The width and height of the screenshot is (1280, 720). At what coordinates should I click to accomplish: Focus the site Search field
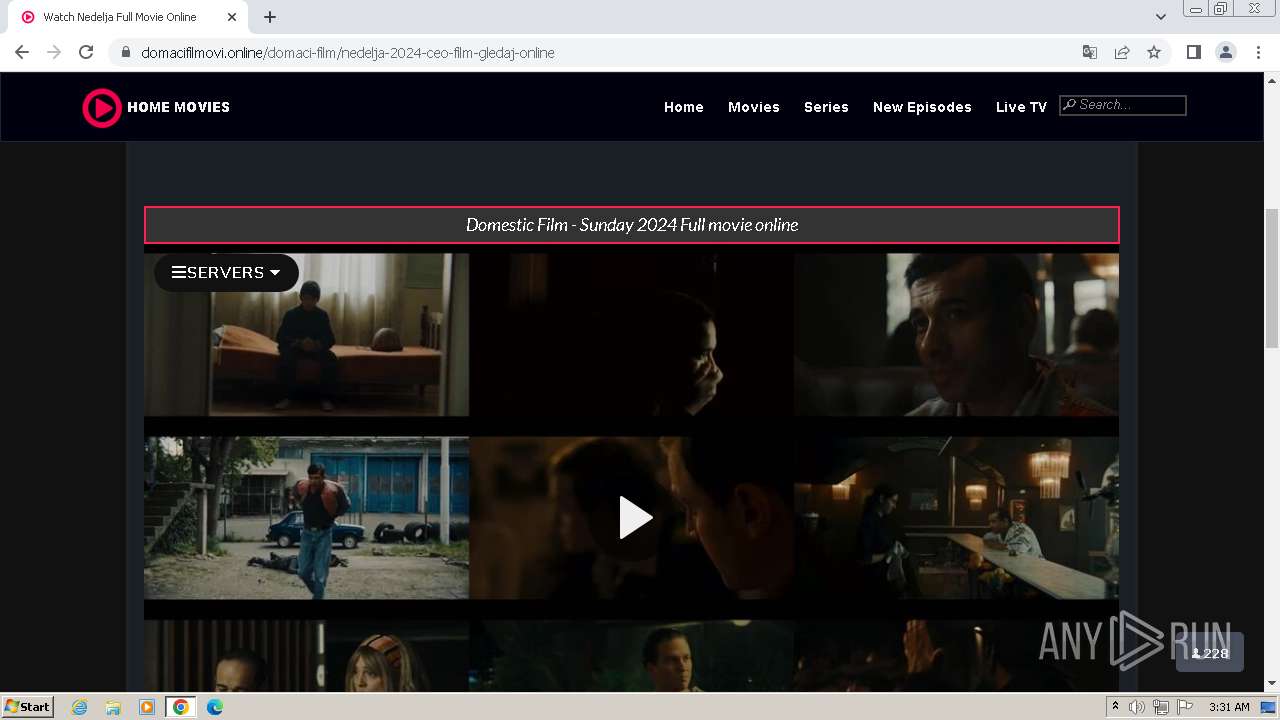1123,105
